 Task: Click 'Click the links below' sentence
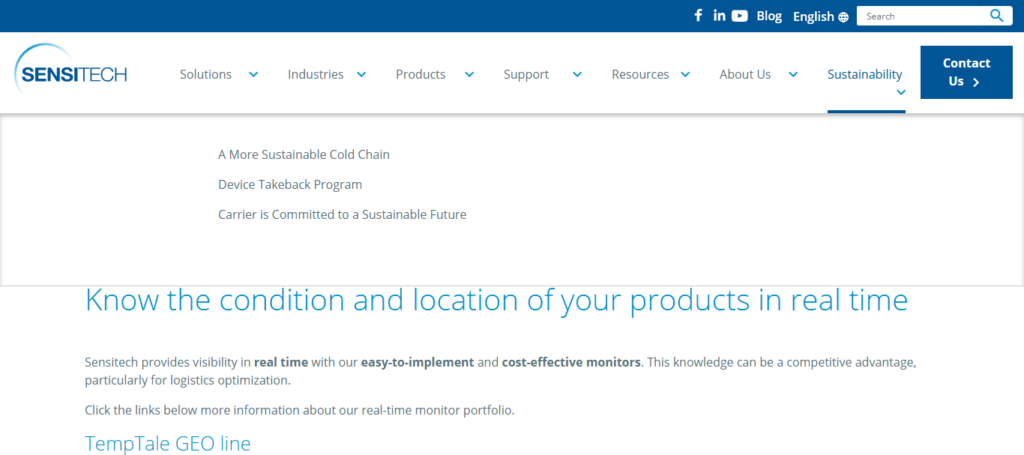coord(300,411)
